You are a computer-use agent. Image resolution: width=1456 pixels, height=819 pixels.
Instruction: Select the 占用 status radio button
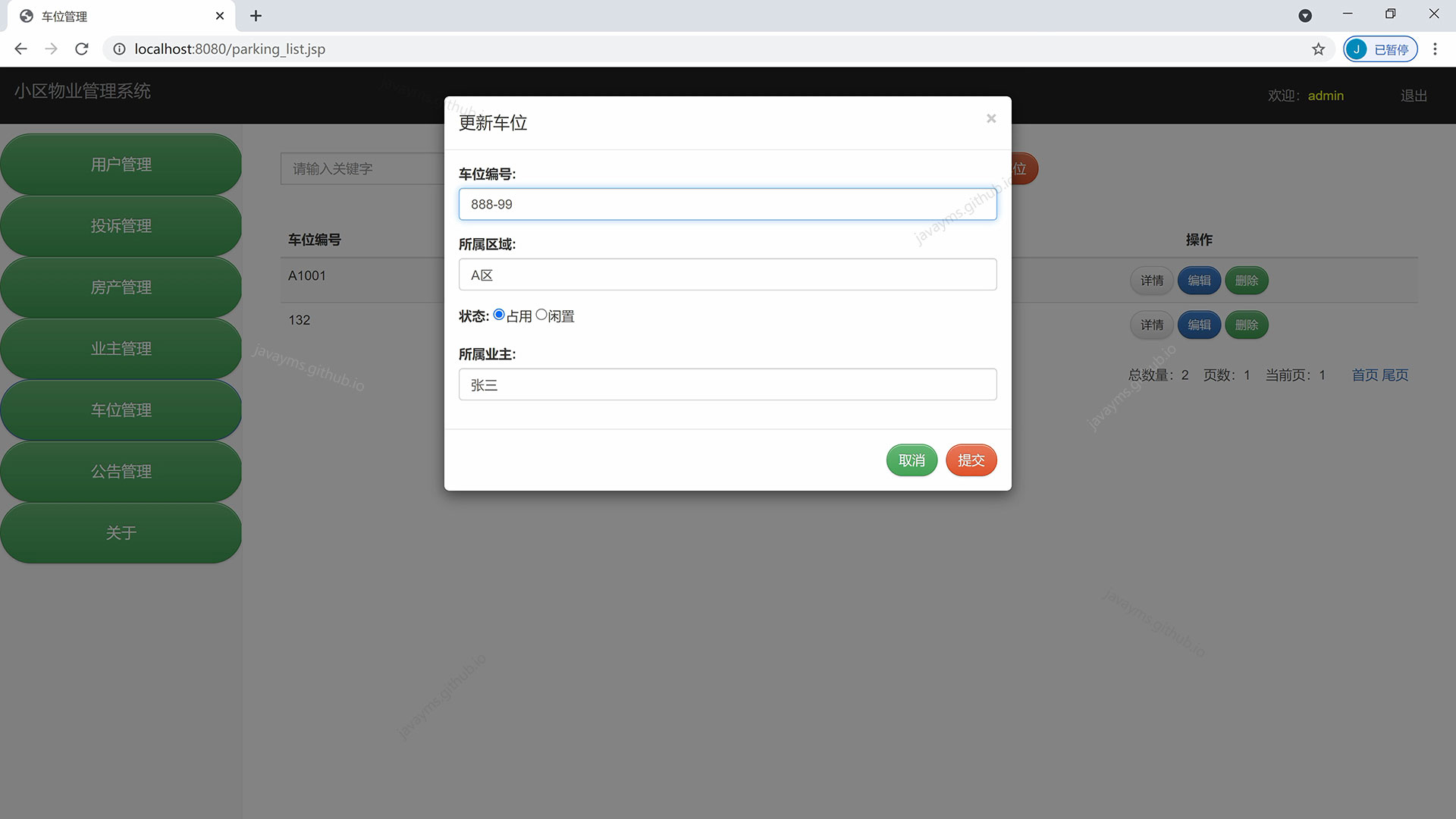pos(499,313)
